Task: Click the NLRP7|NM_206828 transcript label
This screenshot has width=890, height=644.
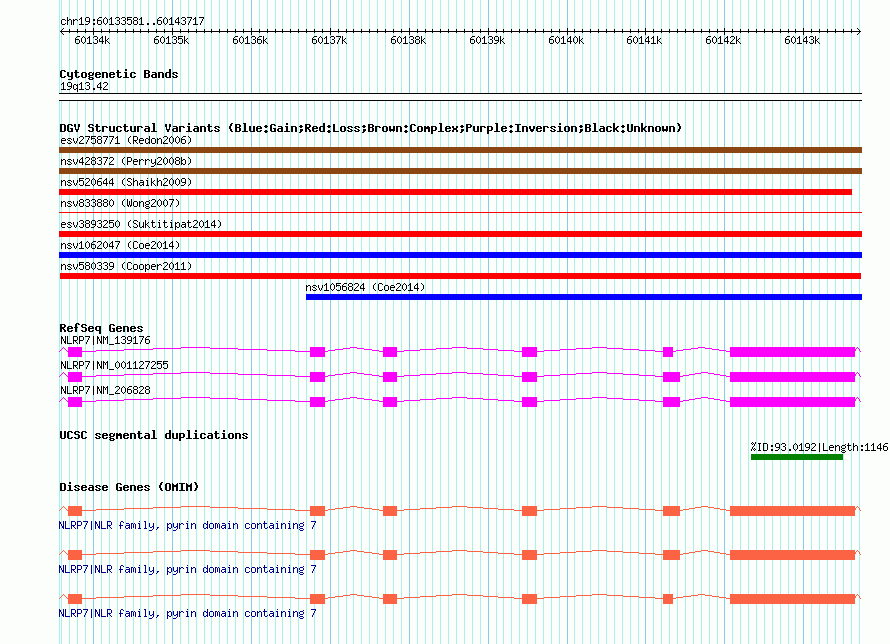Action: (105, 390)
